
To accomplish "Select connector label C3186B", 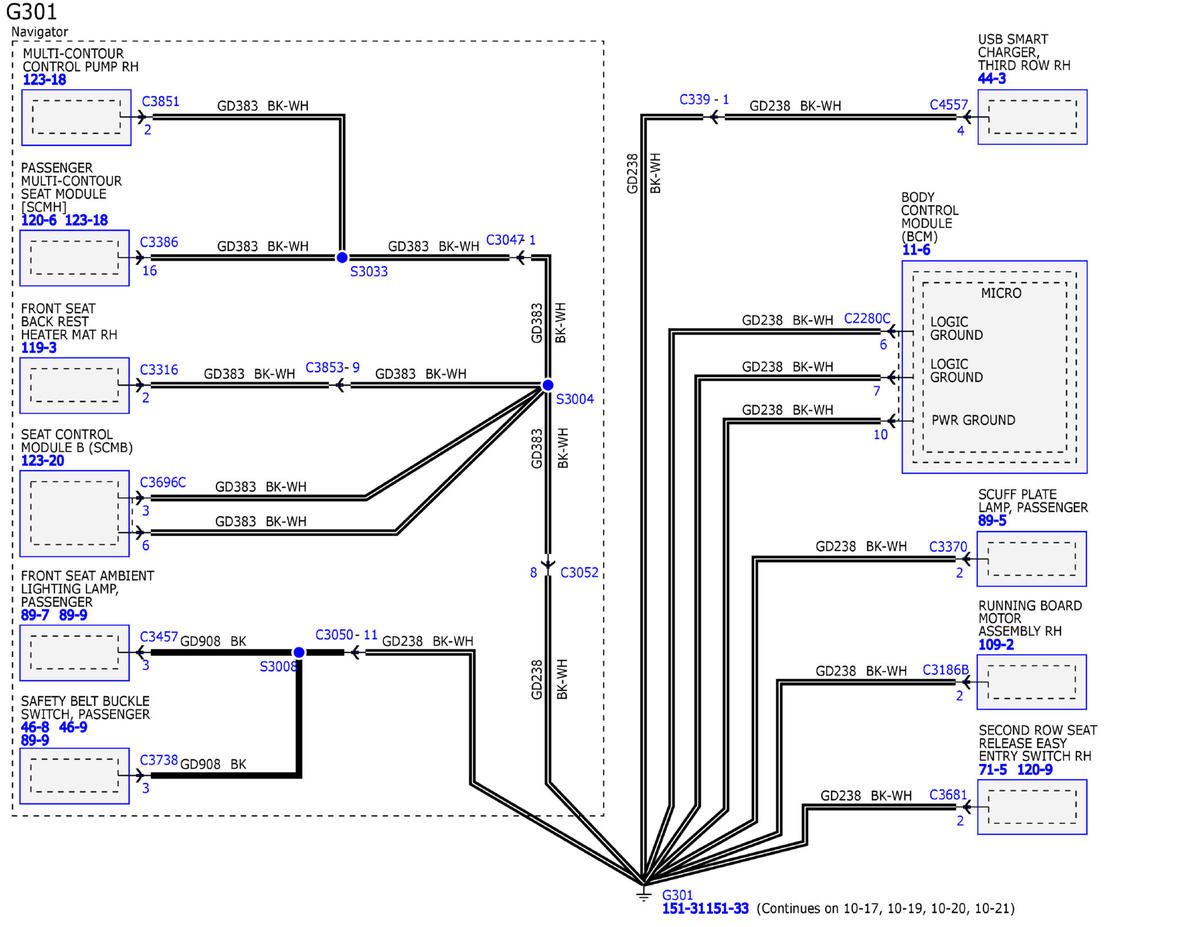I will pyautogui.click(x=945, y=670).
